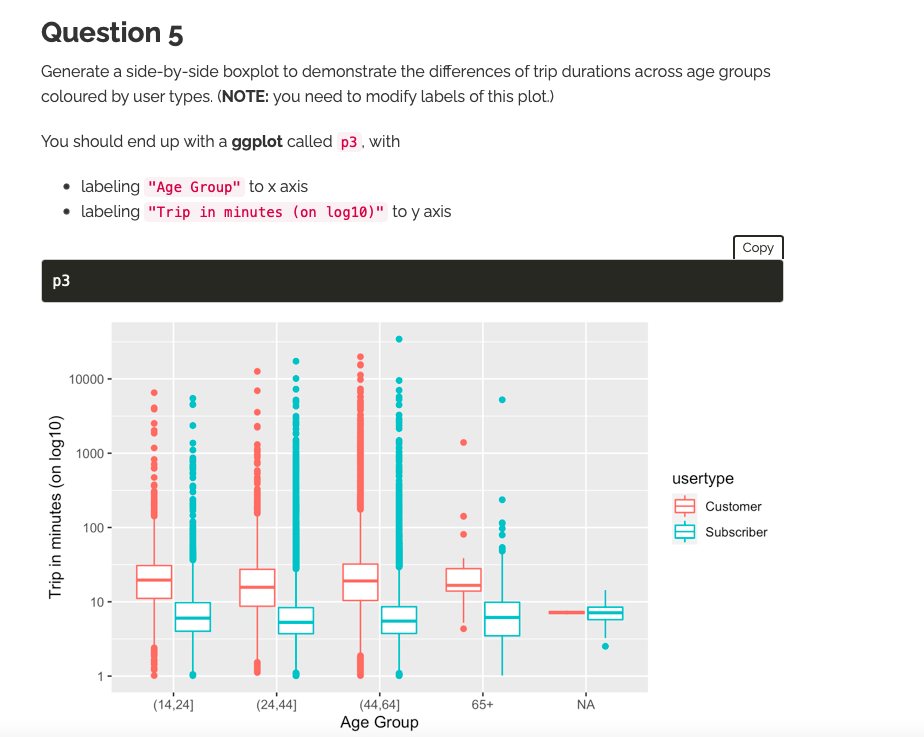Click the 65+ category label on the x axis

click(x=484, y=704)
